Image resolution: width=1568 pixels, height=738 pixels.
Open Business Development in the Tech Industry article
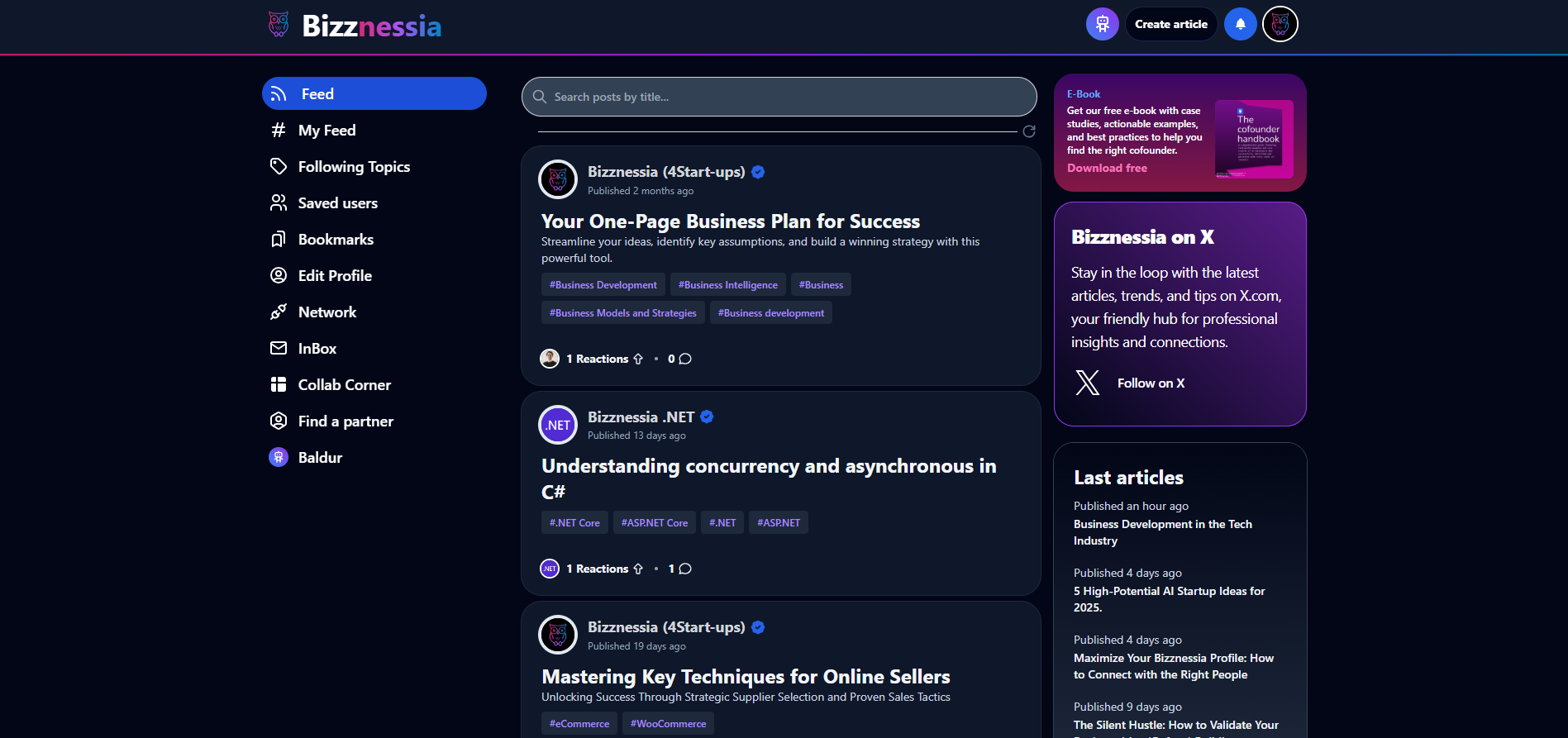coord(1163,532)
